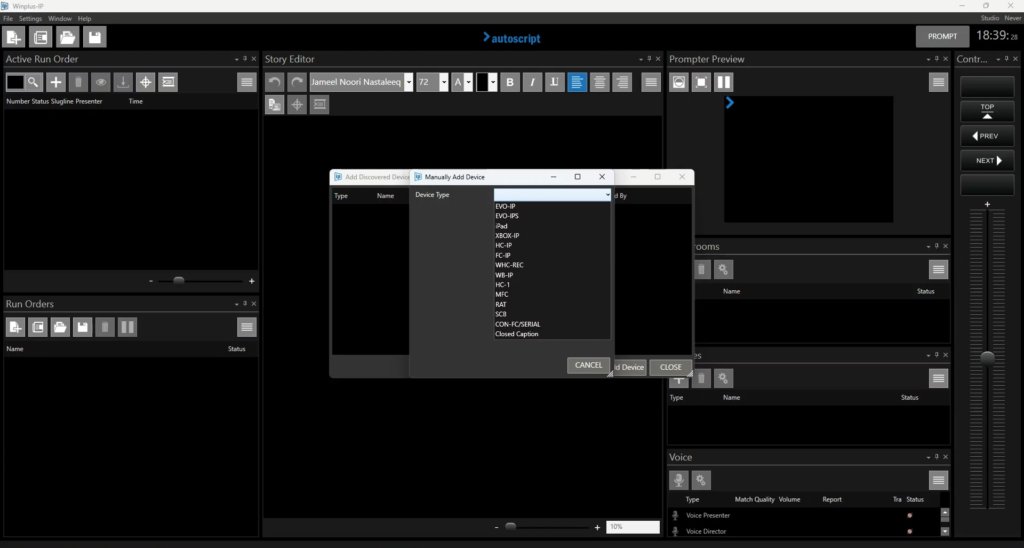Open the Settings menu
Screen dimensions: 1024x548
pyautogui.click(x=30, y=18)
